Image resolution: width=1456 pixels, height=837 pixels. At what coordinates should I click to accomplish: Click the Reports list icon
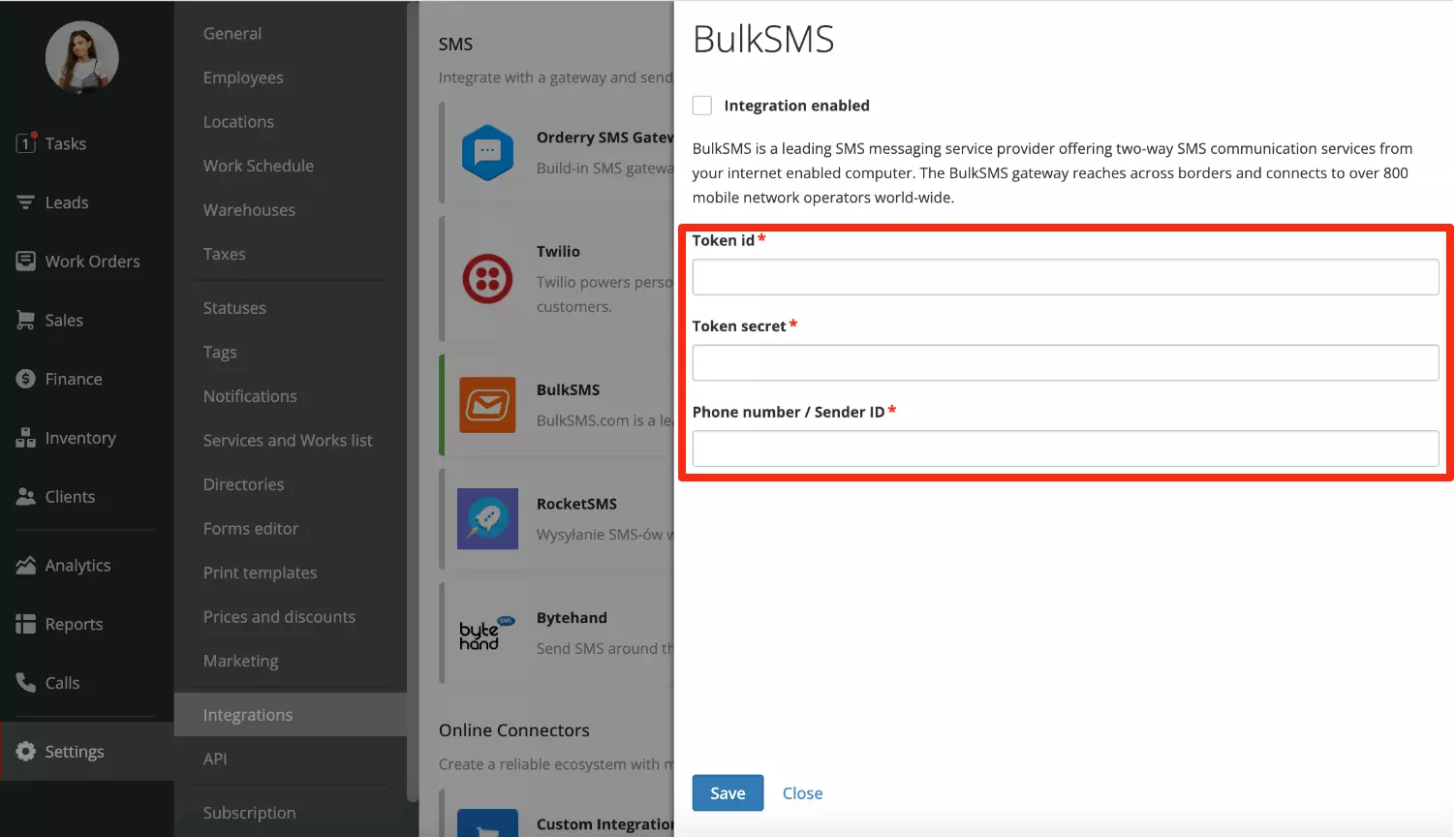[x=26, y=625]
